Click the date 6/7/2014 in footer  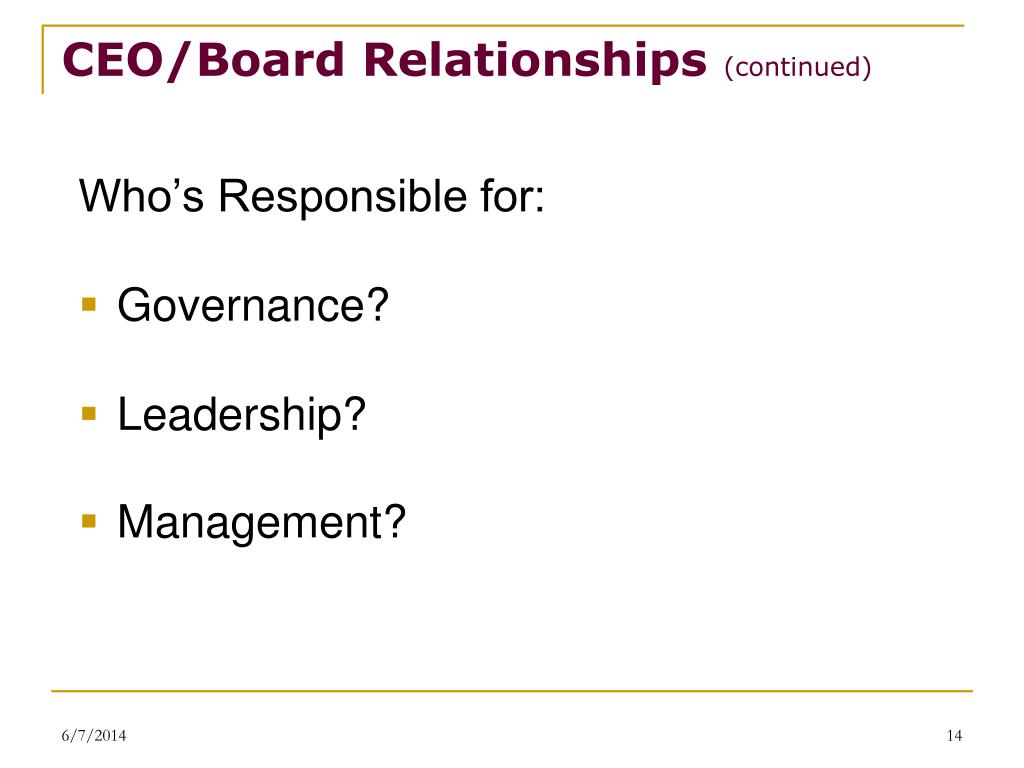point(94,735)
